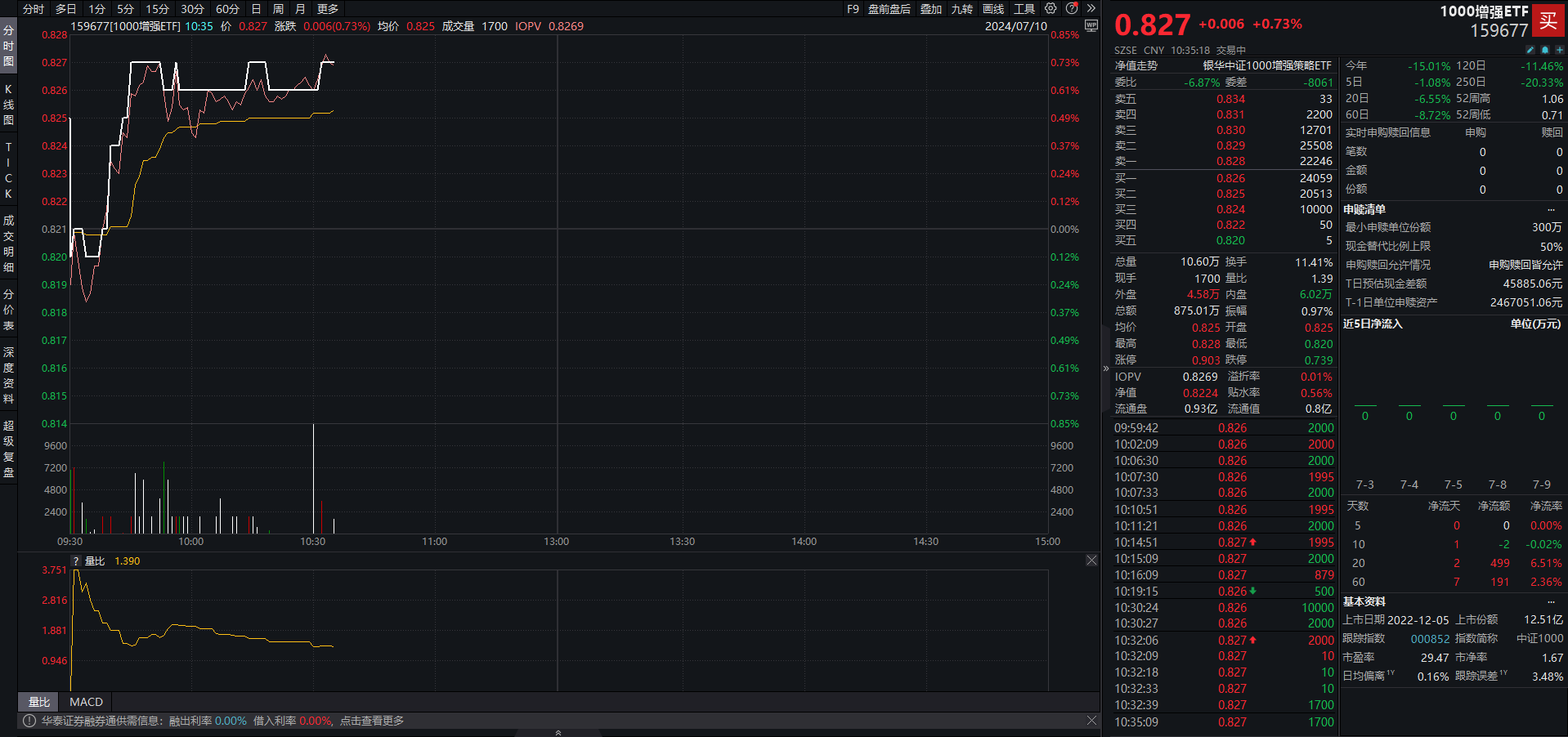The width and height of the screenshot is (1568, 737).
Task: Expand the toolbar overflow double-arrow
Action: click(1091, 8)
